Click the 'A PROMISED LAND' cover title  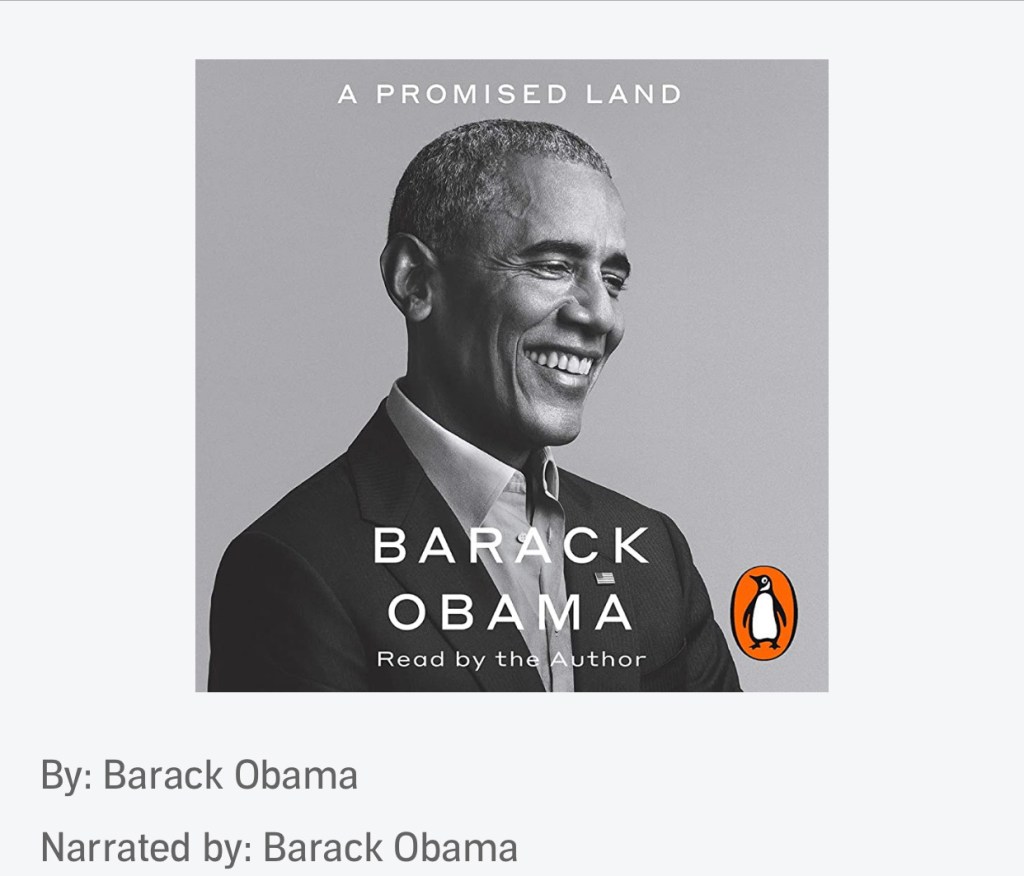509,94
